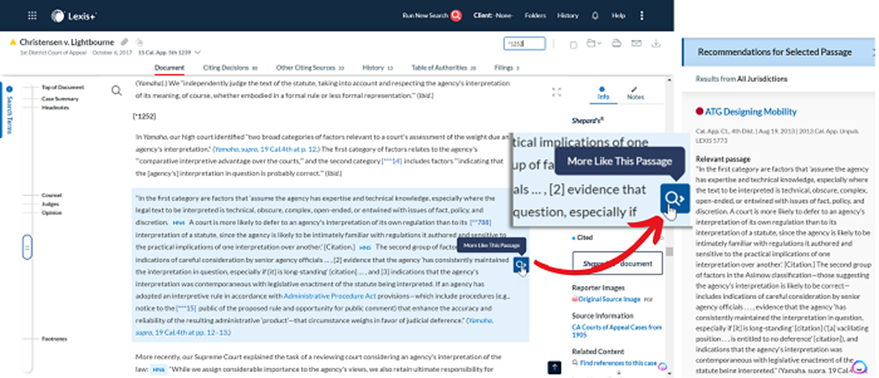
Task: Click the HN4 headnote marker
Action: click(178, 223)
